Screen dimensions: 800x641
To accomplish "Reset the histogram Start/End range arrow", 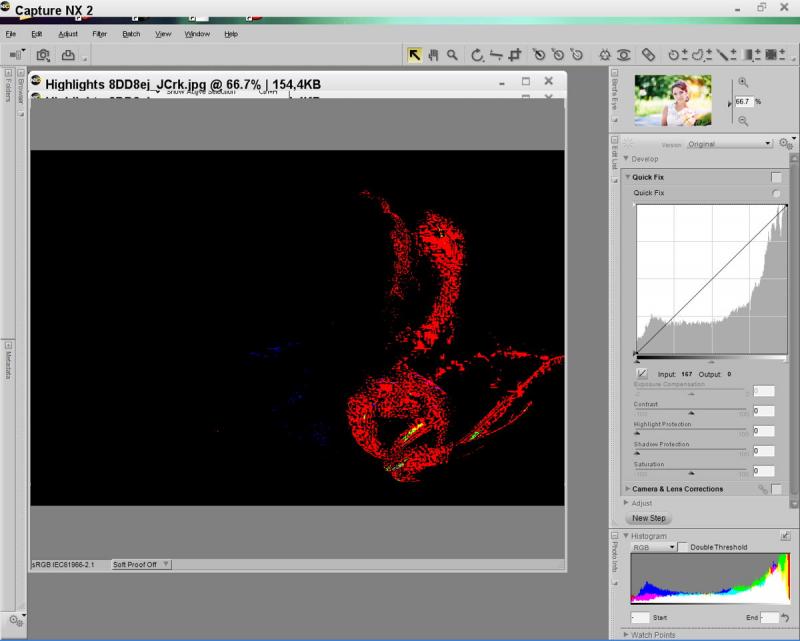I will [785, 618].
